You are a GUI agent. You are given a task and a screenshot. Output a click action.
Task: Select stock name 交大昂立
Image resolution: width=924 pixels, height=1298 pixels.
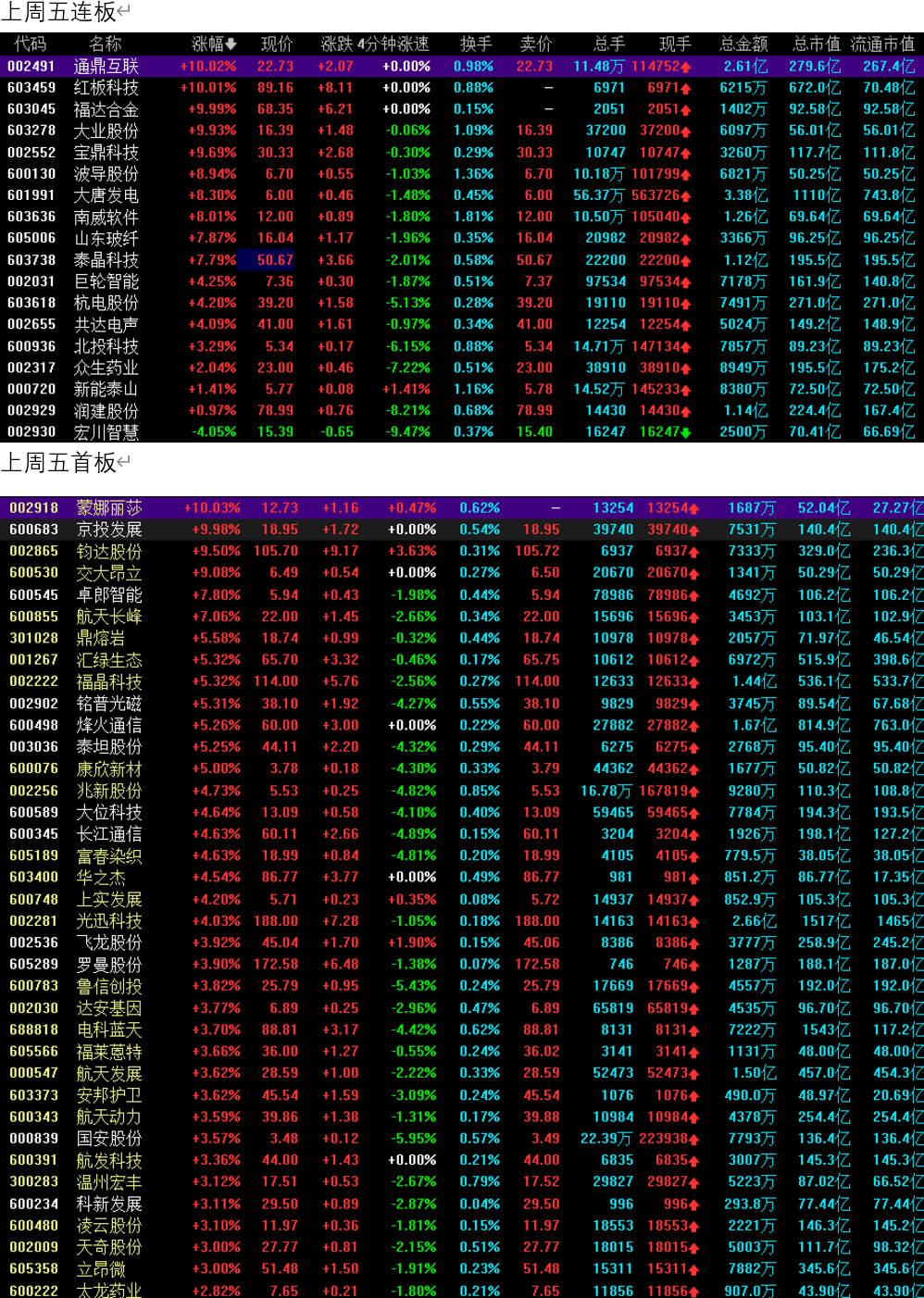pos(109,573)
